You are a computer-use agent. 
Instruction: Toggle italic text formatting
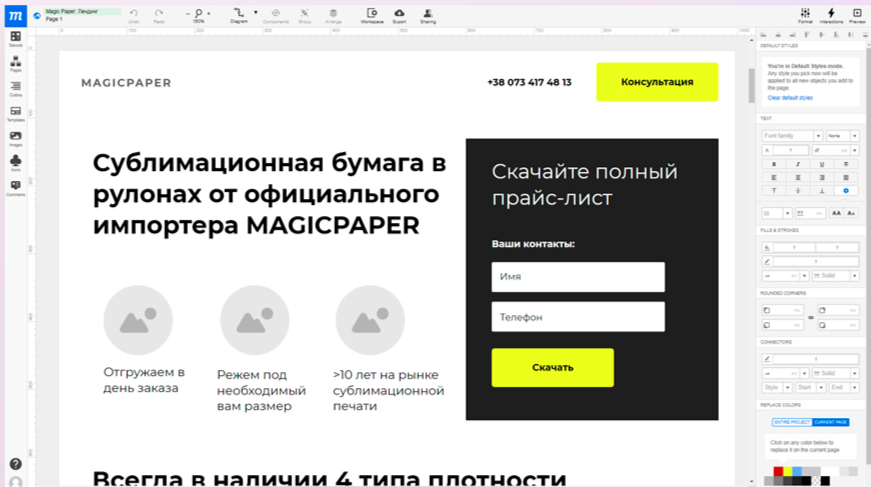797,164
